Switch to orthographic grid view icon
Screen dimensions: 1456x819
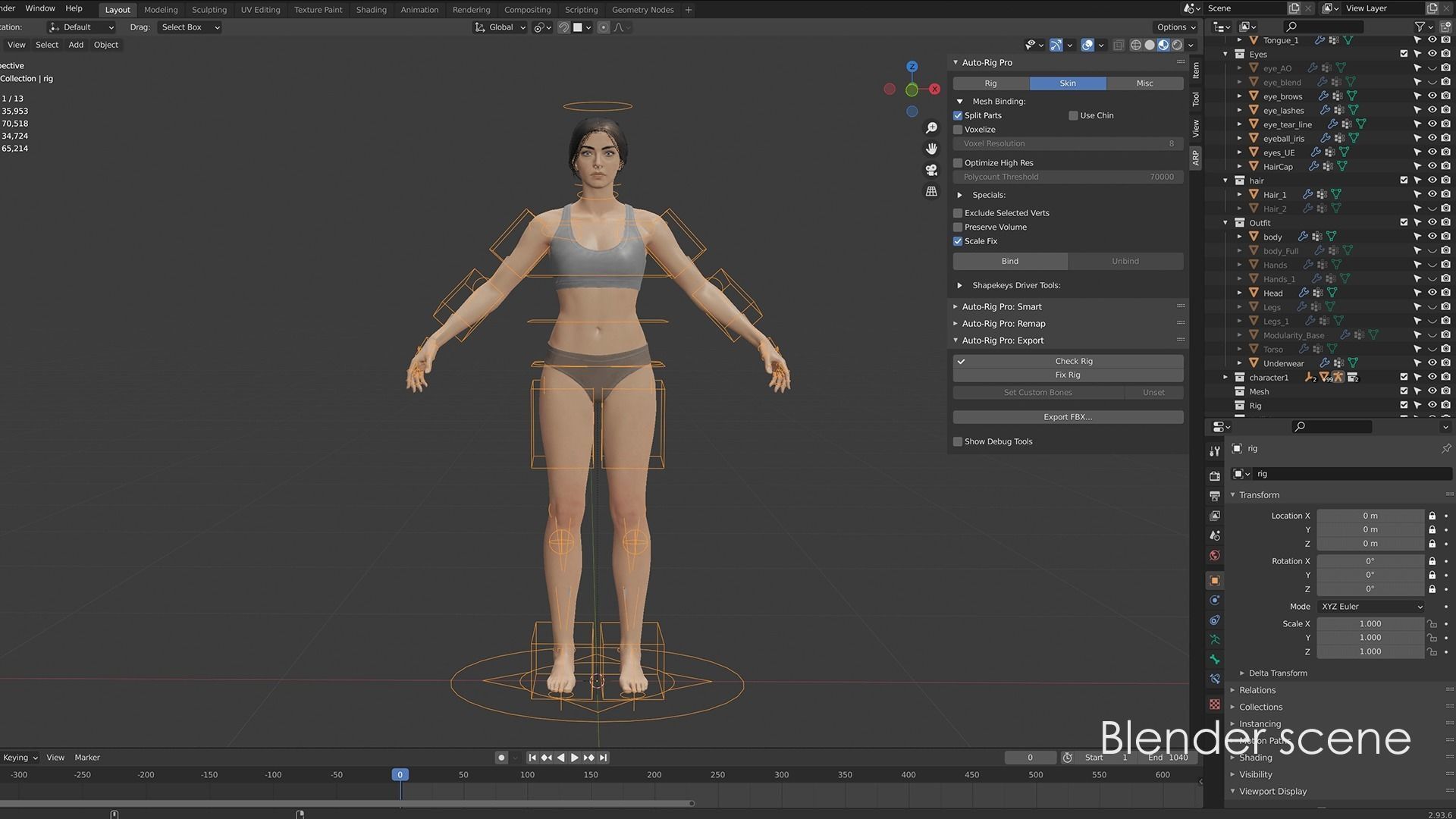point(931,191)
